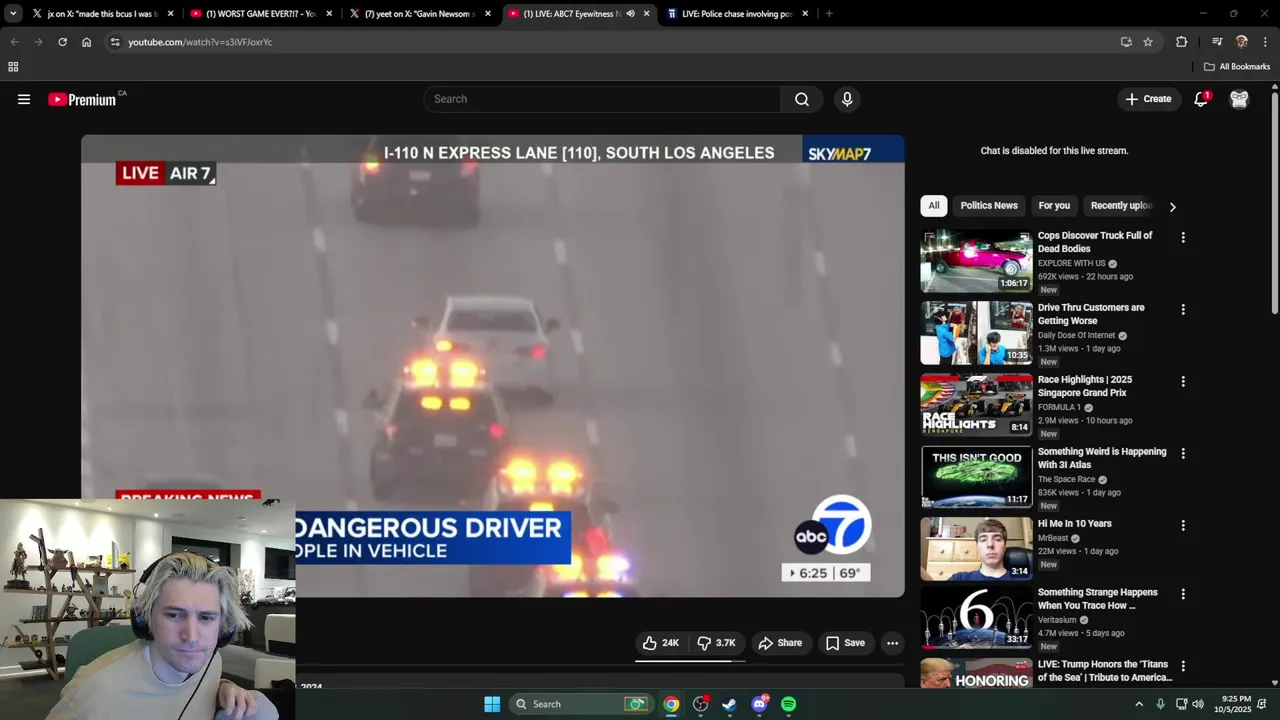Share the live stream video
Screen dimensions: 1280x720
click(x=780, y=643)
